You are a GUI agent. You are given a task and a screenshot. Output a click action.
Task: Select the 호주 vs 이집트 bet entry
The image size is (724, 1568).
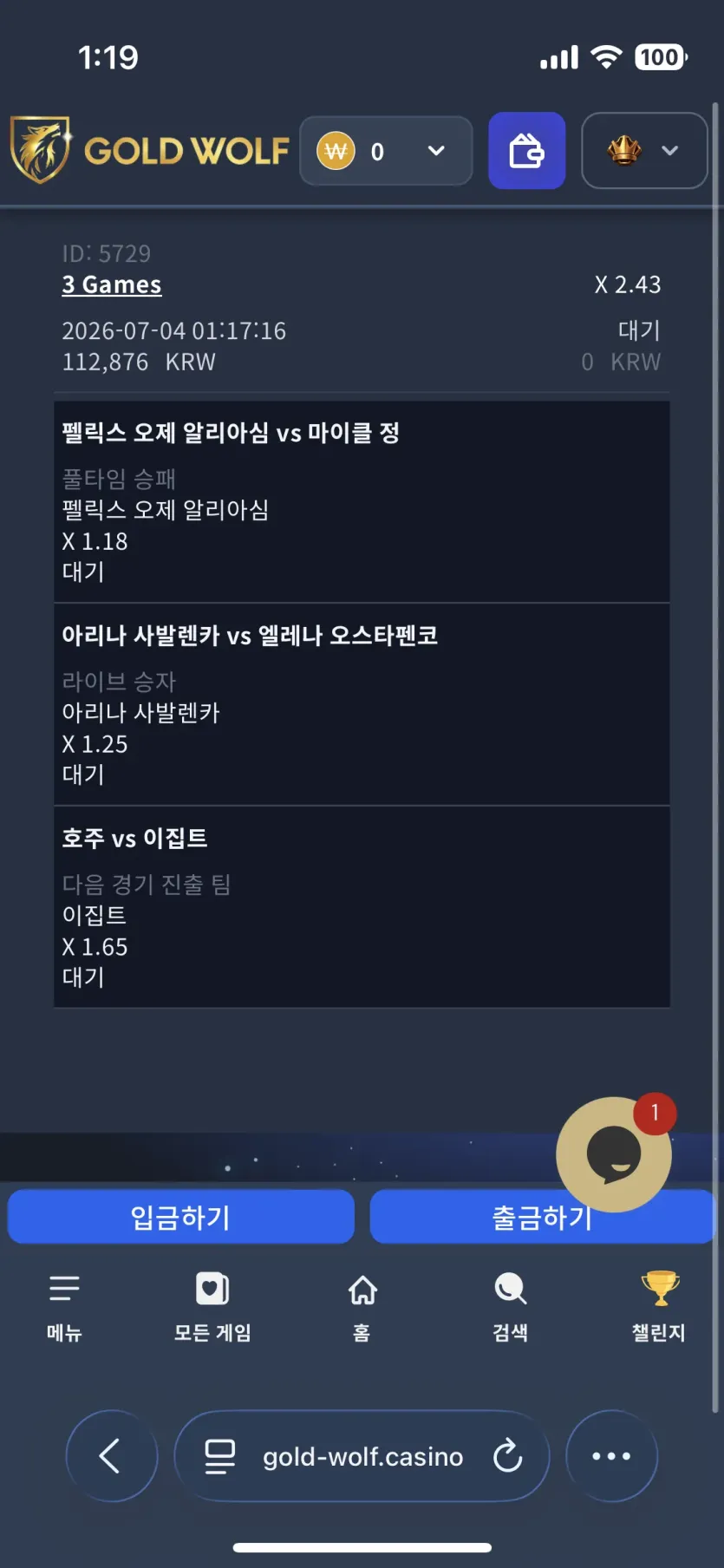coord(362,907)
